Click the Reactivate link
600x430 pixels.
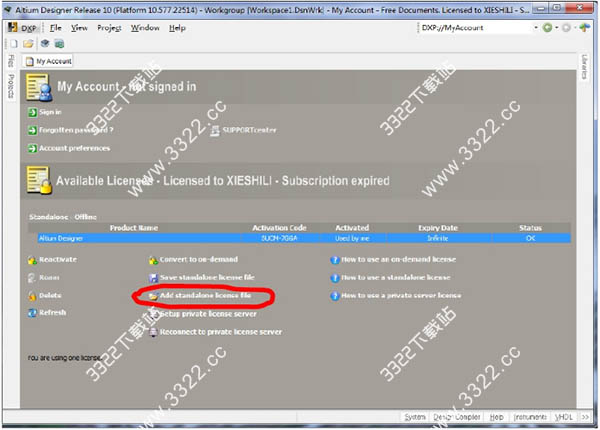(58, 259)
